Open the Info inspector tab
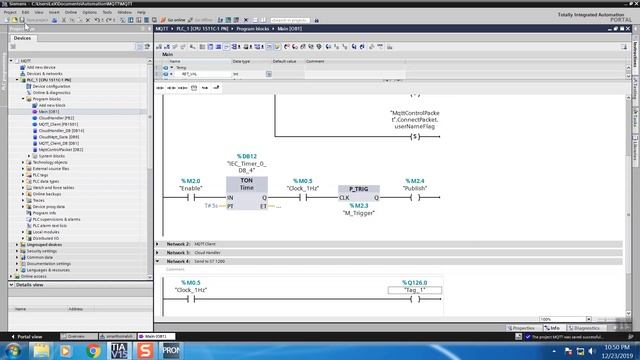640x360 pixels. click(553, 328)
